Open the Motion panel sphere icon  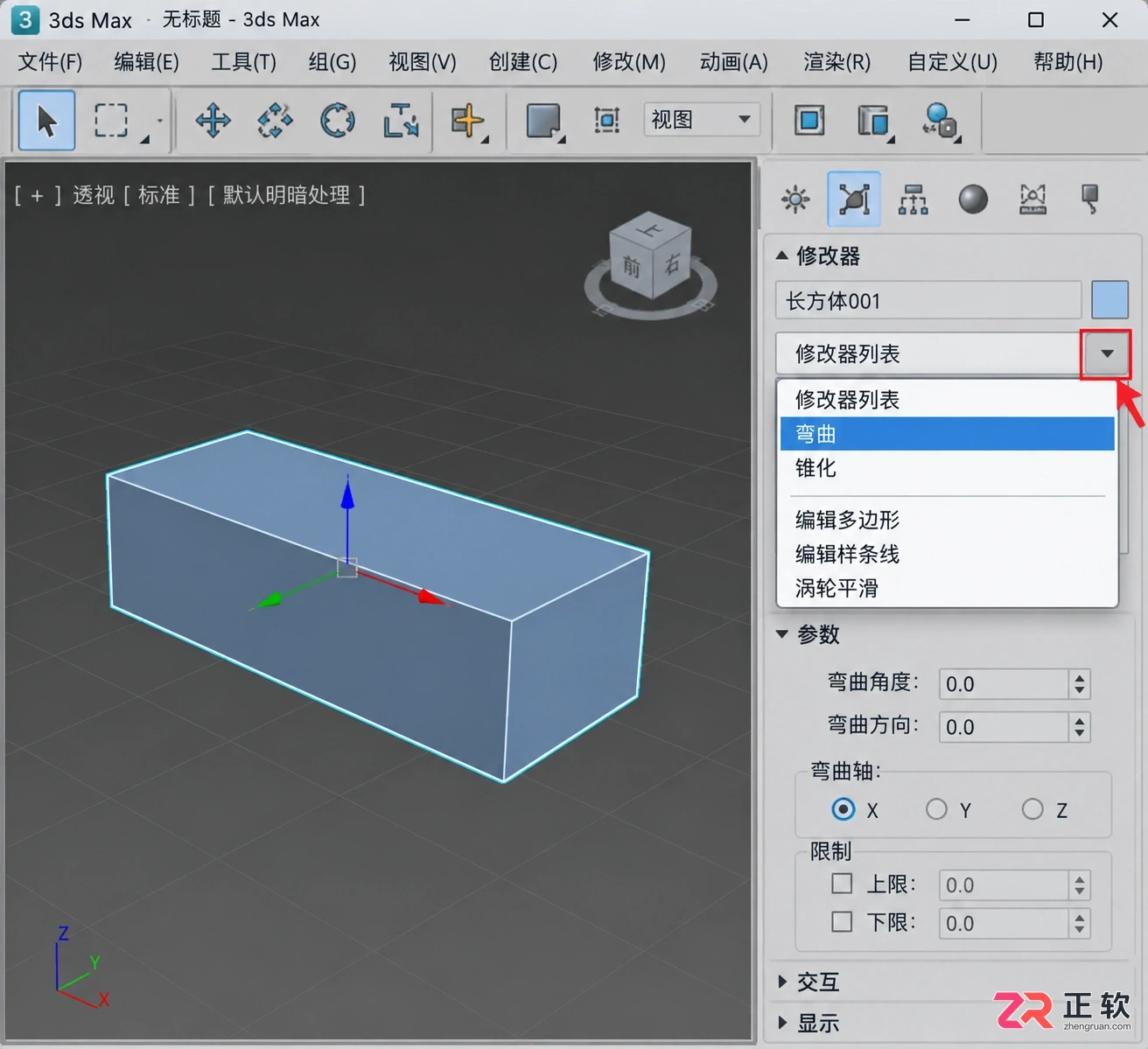(x=973, y=199)
